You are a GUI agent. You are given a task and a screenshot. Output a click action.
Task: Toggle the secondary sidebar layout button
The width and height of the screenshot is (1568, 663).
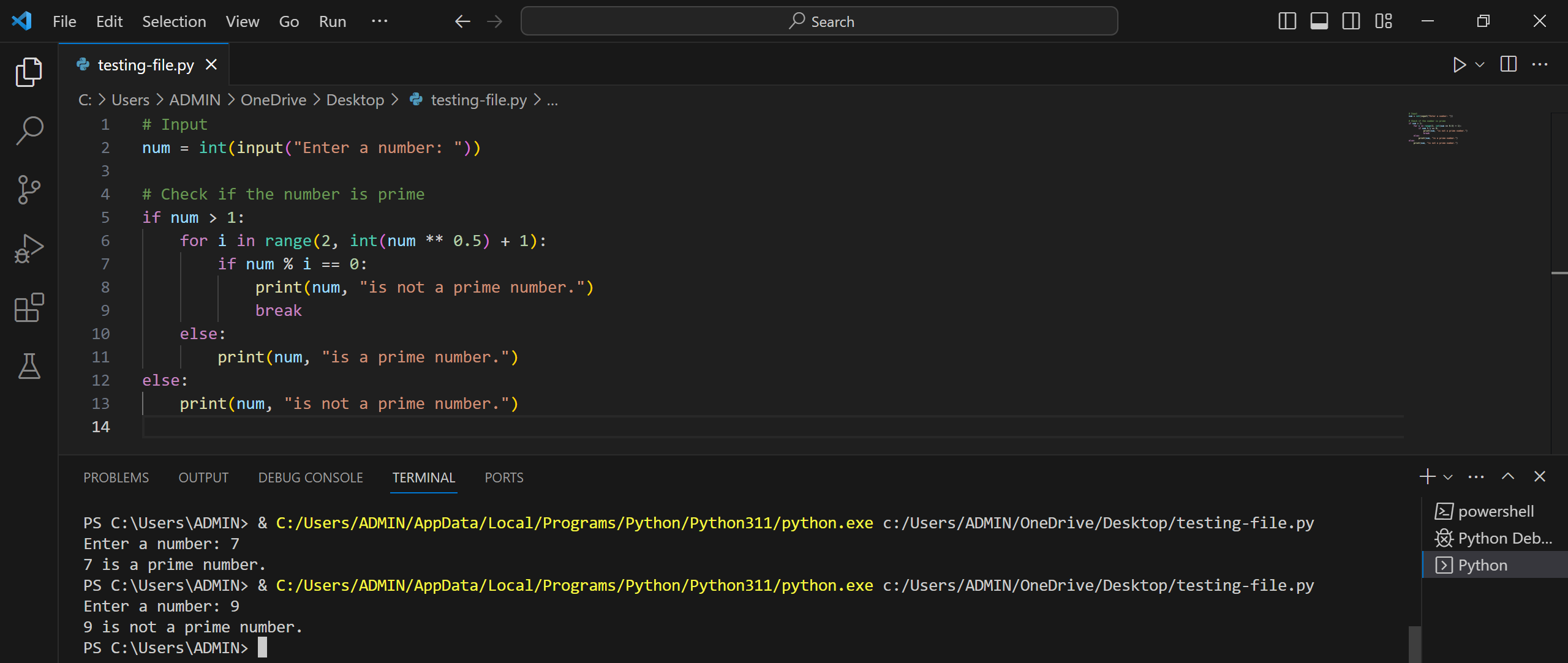click(x=1351, y=21)
